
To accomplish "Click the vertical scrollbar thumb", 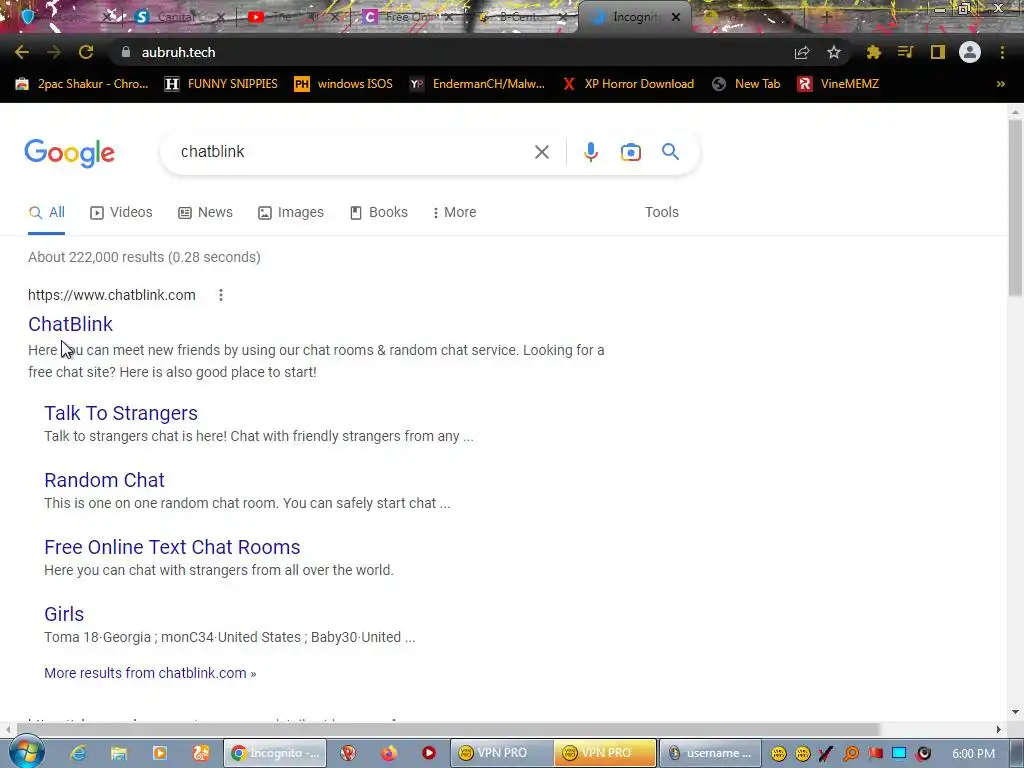I will (1016, 208).
